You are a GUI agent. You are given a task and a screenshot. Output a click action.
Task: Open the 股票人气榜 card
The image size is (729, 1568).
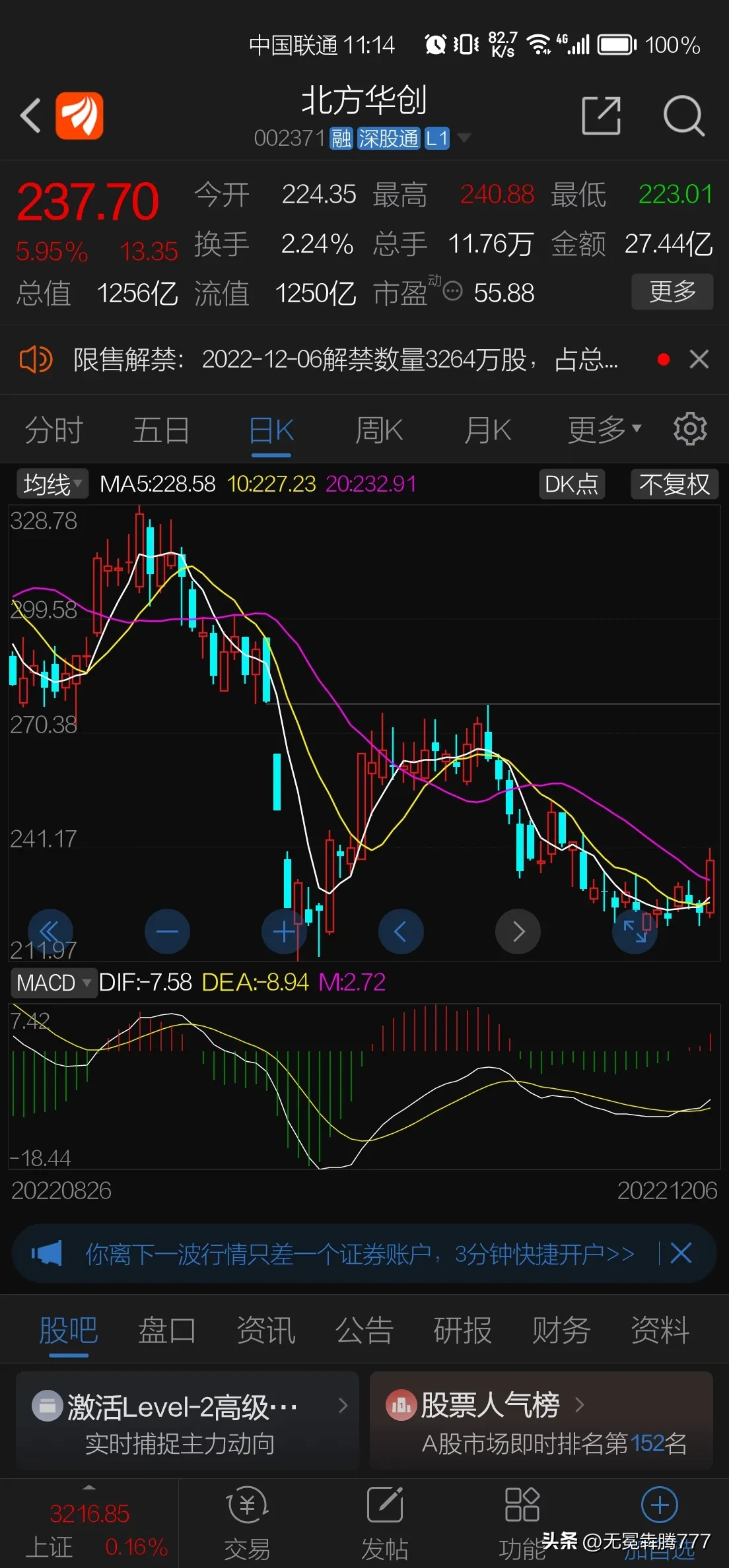coord(541,1421)
